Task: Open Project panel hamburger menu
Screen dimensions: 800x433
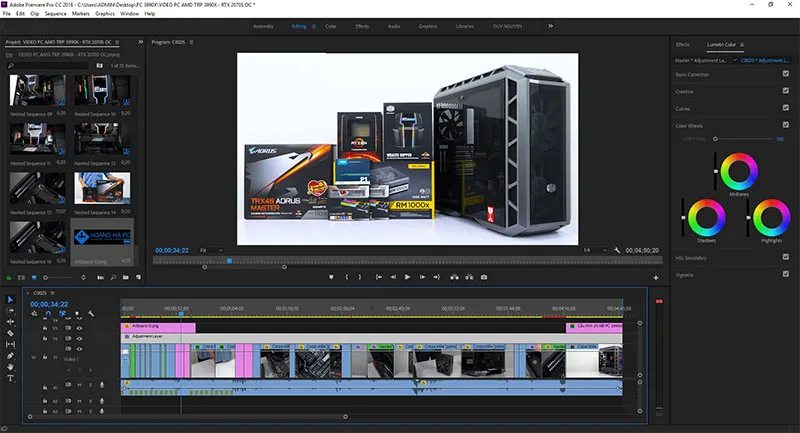Action: click(x=117, y=42)
